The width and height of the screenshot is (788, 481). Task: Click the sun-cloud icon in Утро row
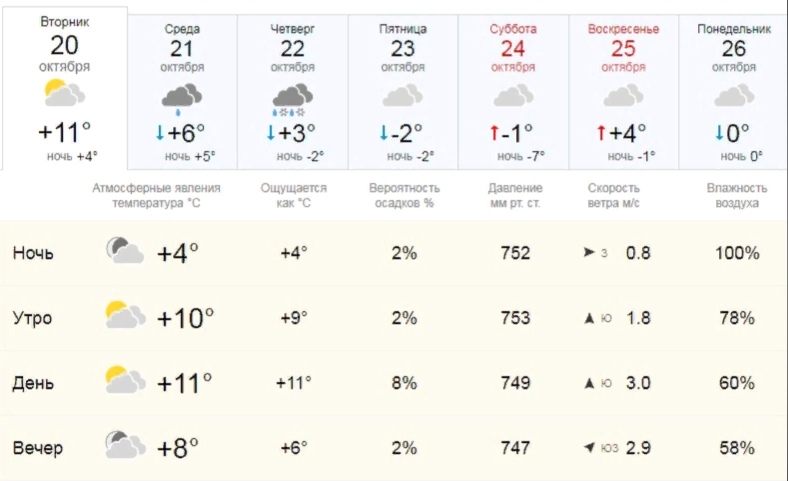click(124, 316)
